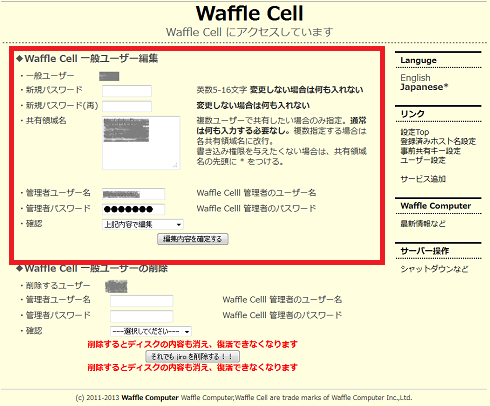
Task: Click the delete section 管理者パスワード field
Action: pos(142,316)
